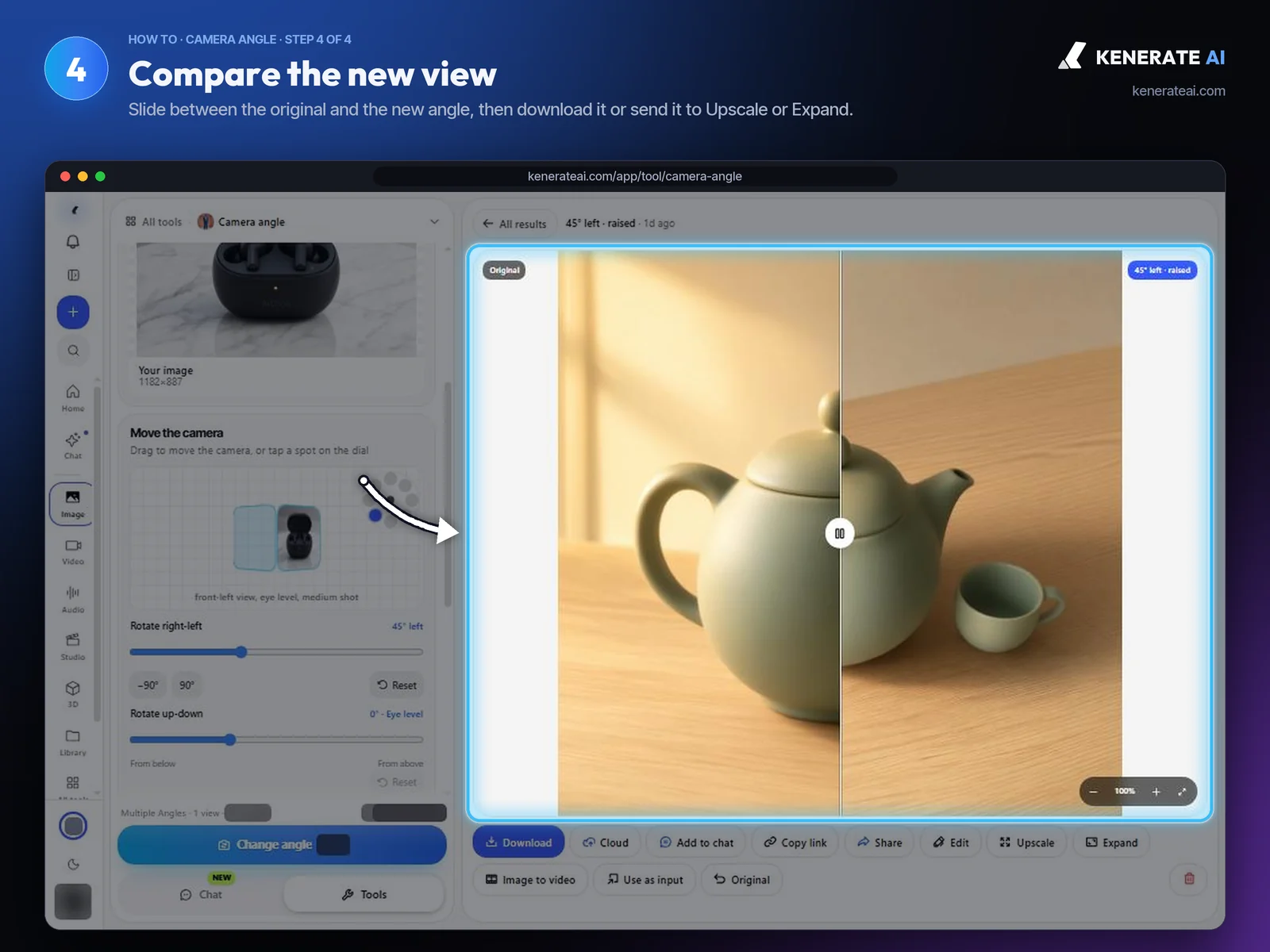The width and height of the screenshot is (1270, 952).
Task: Toggle the sidebar panel layout icon
Action: coord(73,275)
